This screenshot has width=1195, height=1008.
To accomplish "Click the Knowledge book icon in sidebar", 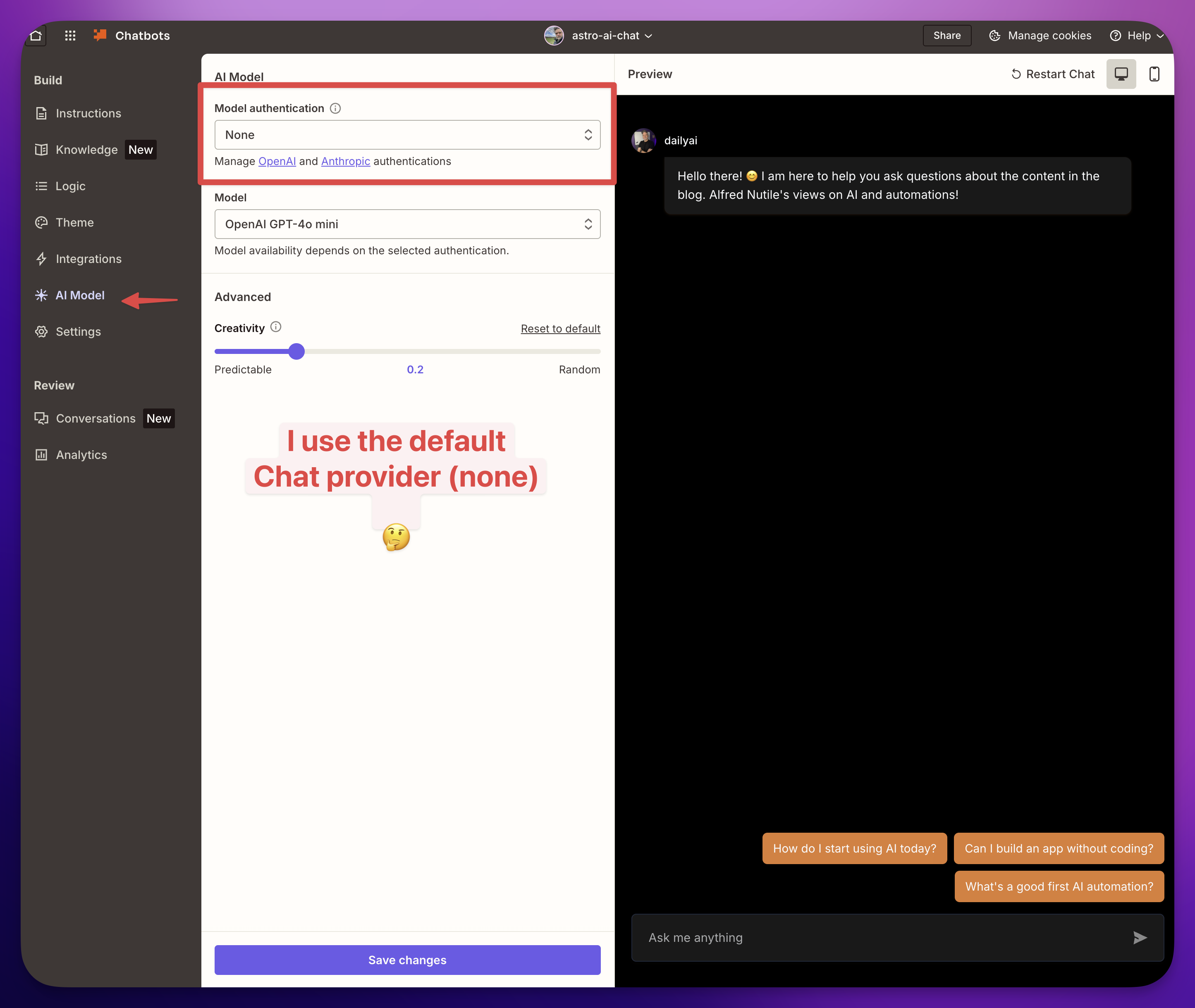I will (41, 150).
